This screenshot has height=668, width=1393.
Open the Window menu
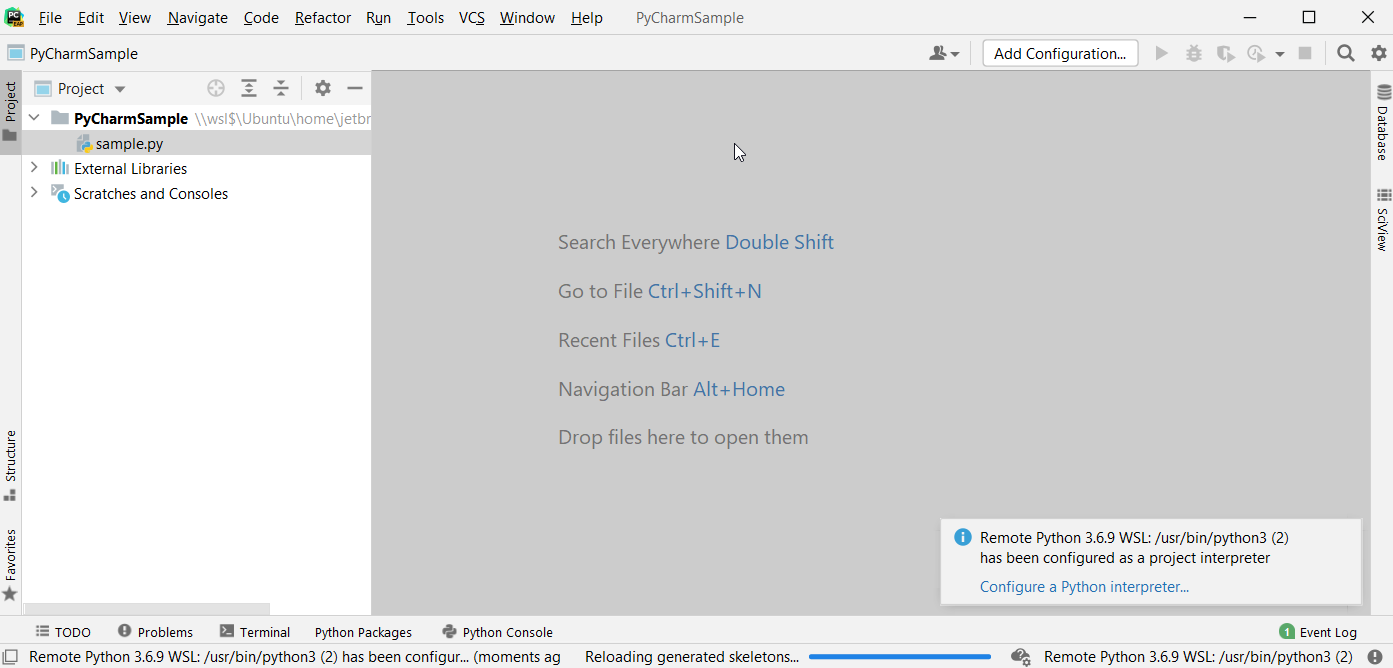(x=527, y=18)
